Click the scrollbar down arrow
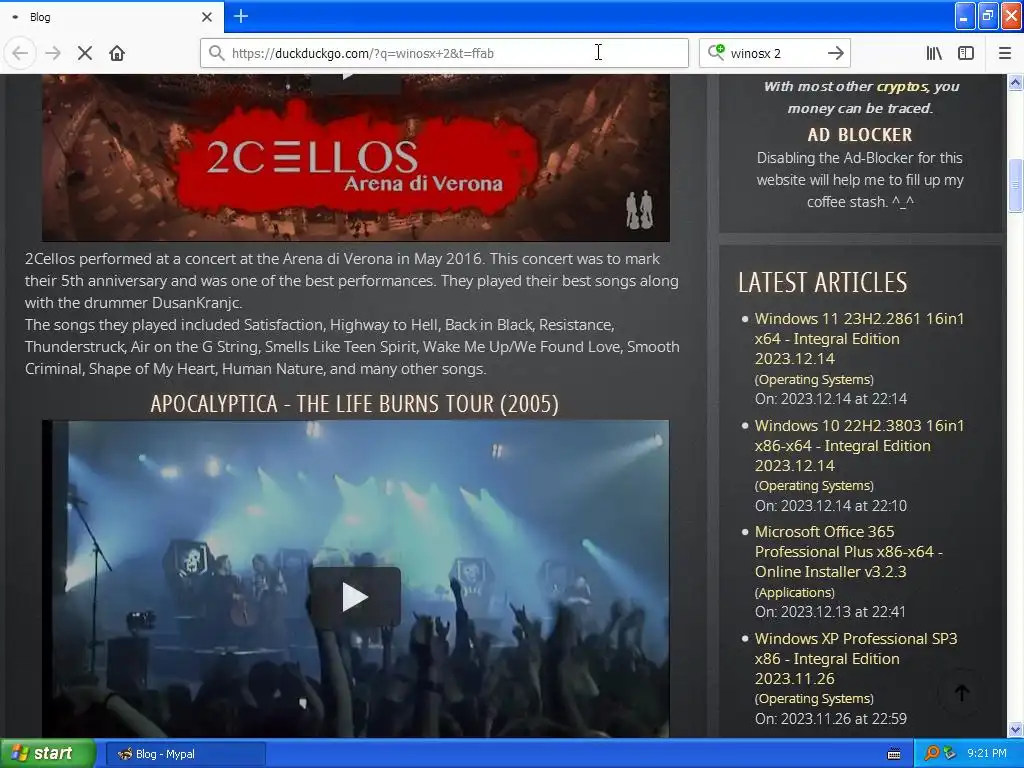 tap(1016, 729)
